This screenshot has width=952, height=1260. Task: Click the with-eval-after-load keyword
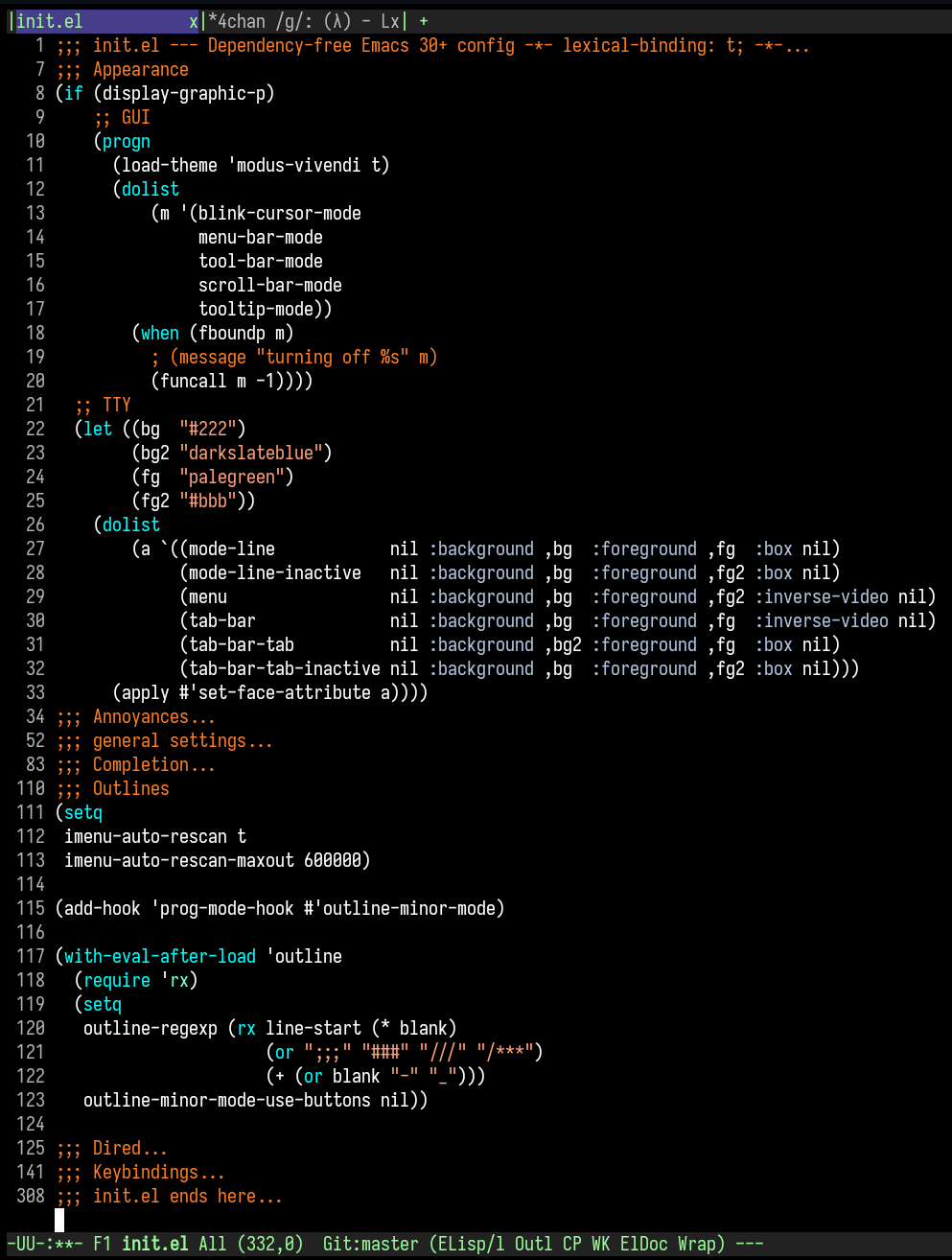coord(159,956)
